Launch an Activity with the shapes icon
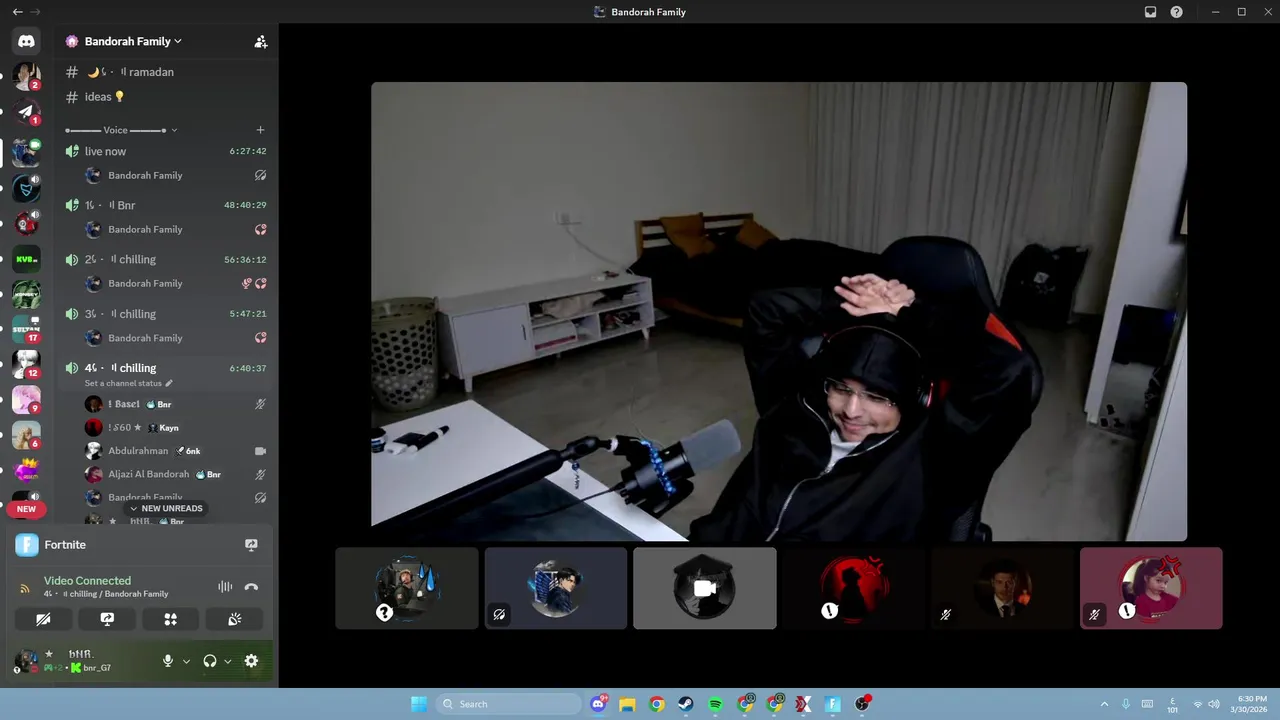Viewport: 1280px width, 720px height. point(170,619)
